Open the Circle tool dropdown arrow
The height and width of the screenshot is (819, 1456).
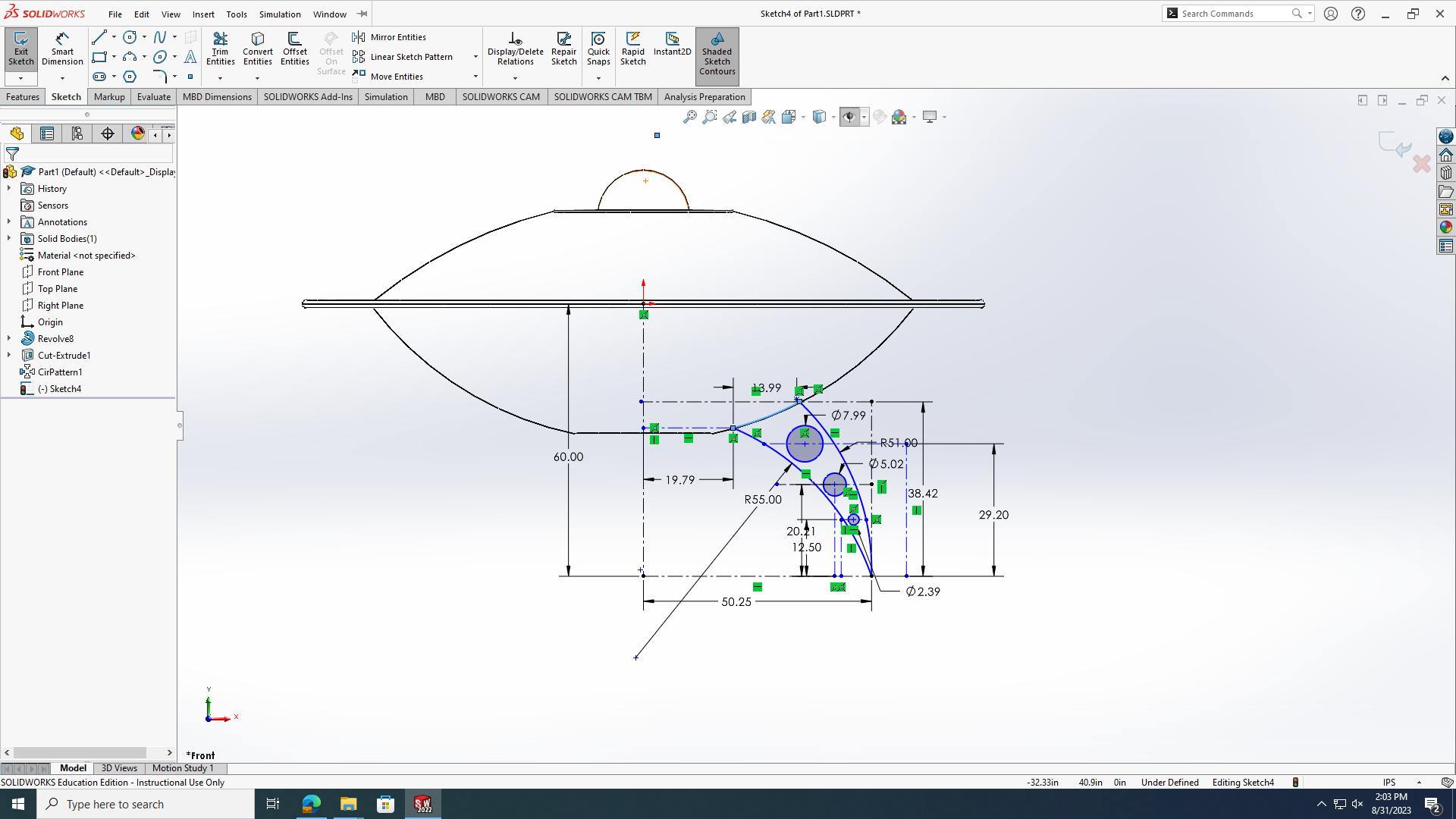[144, 37]
